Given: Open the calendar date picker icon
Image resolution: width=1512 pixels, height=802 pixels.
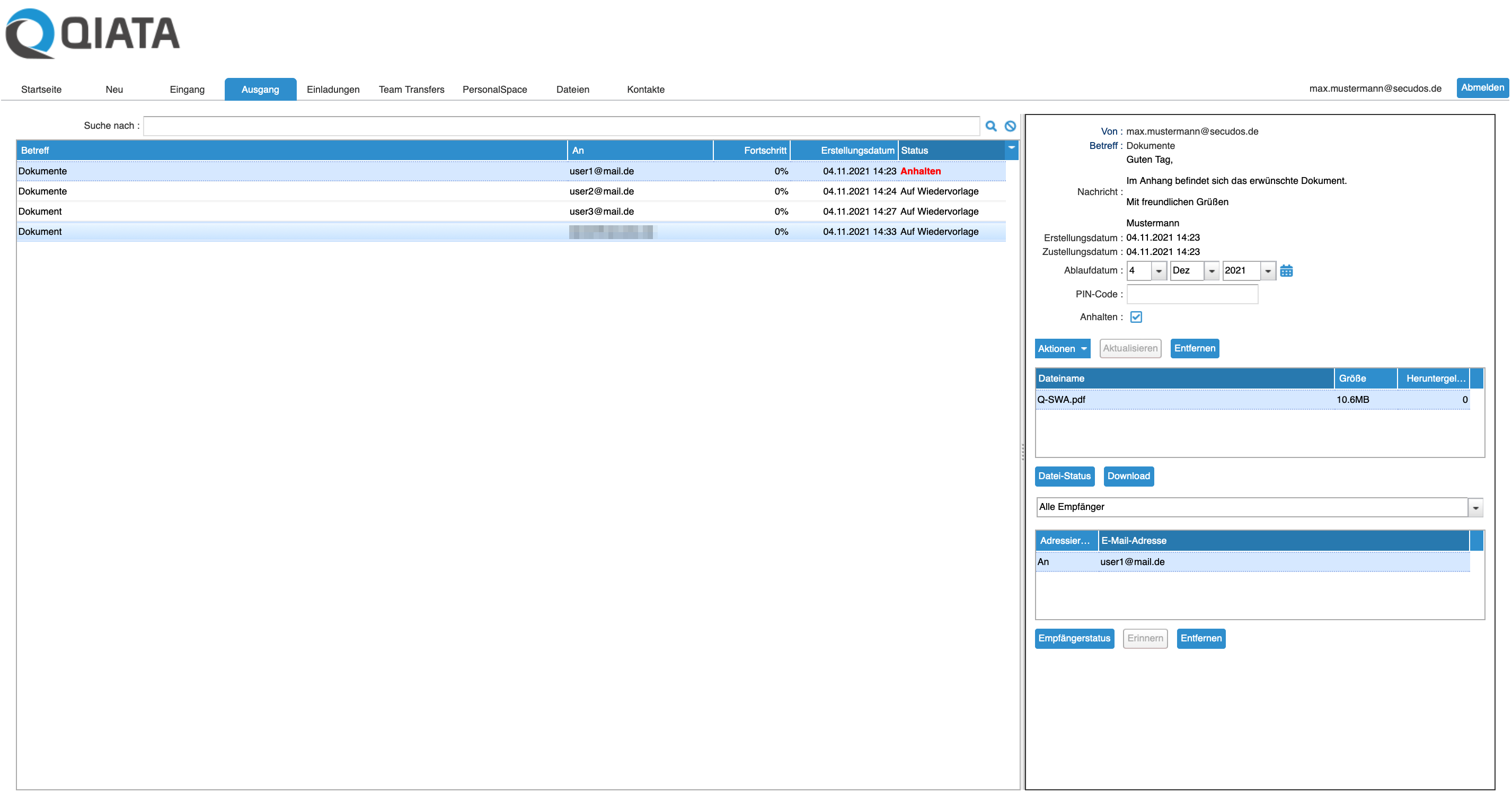Looking at the screenshot, I should point(1286,271).
